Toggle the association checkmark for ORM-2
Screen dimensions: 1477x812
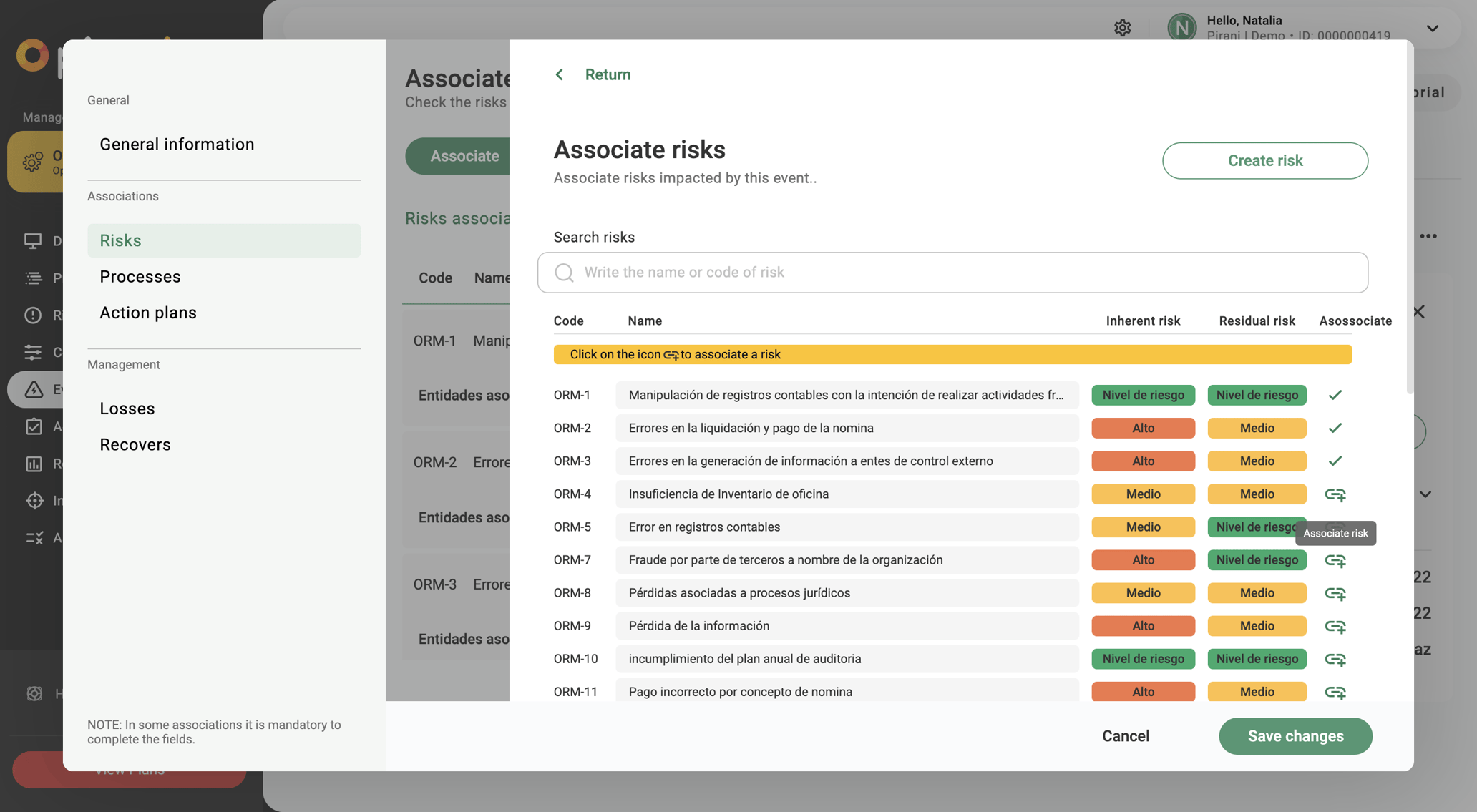pos(1335,428)
